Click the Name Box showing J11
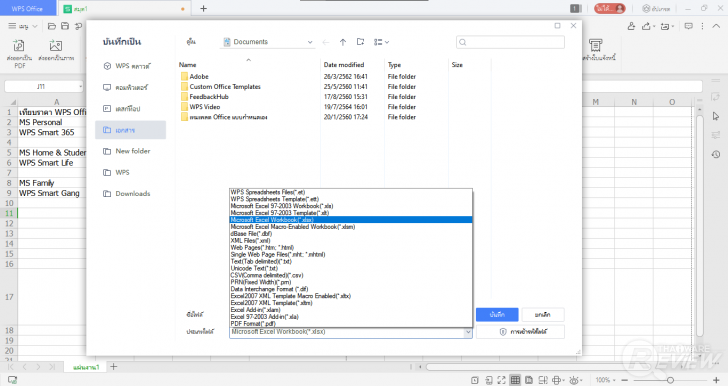 pyautogui.click(x=44, y=86)
